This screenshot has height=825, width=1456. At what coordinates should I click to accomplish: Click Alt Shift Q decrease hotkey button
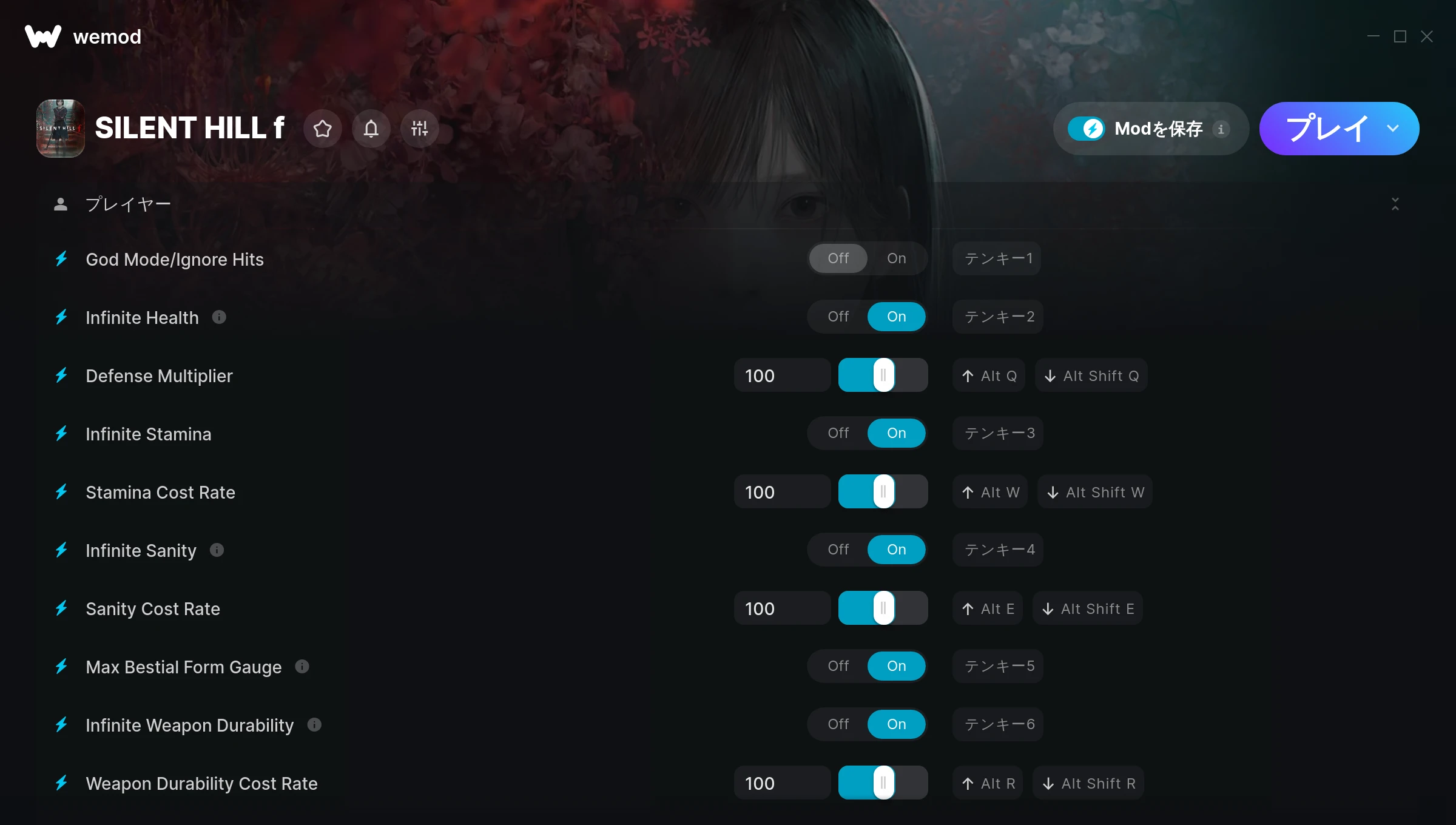[x=1091, y=375]
